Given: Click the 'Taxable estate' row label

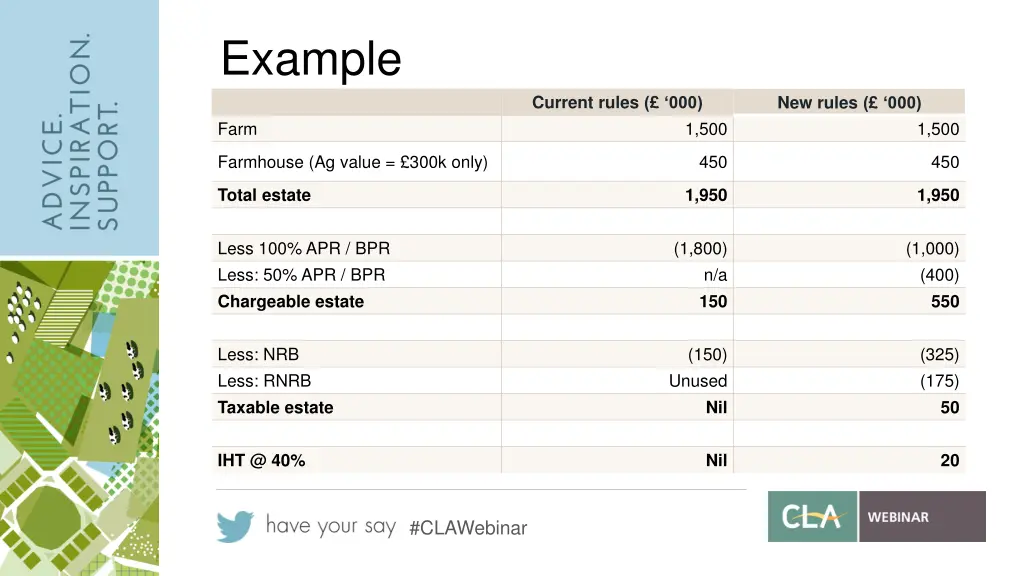Looking at the screenshot, I should tap(275, 408).
